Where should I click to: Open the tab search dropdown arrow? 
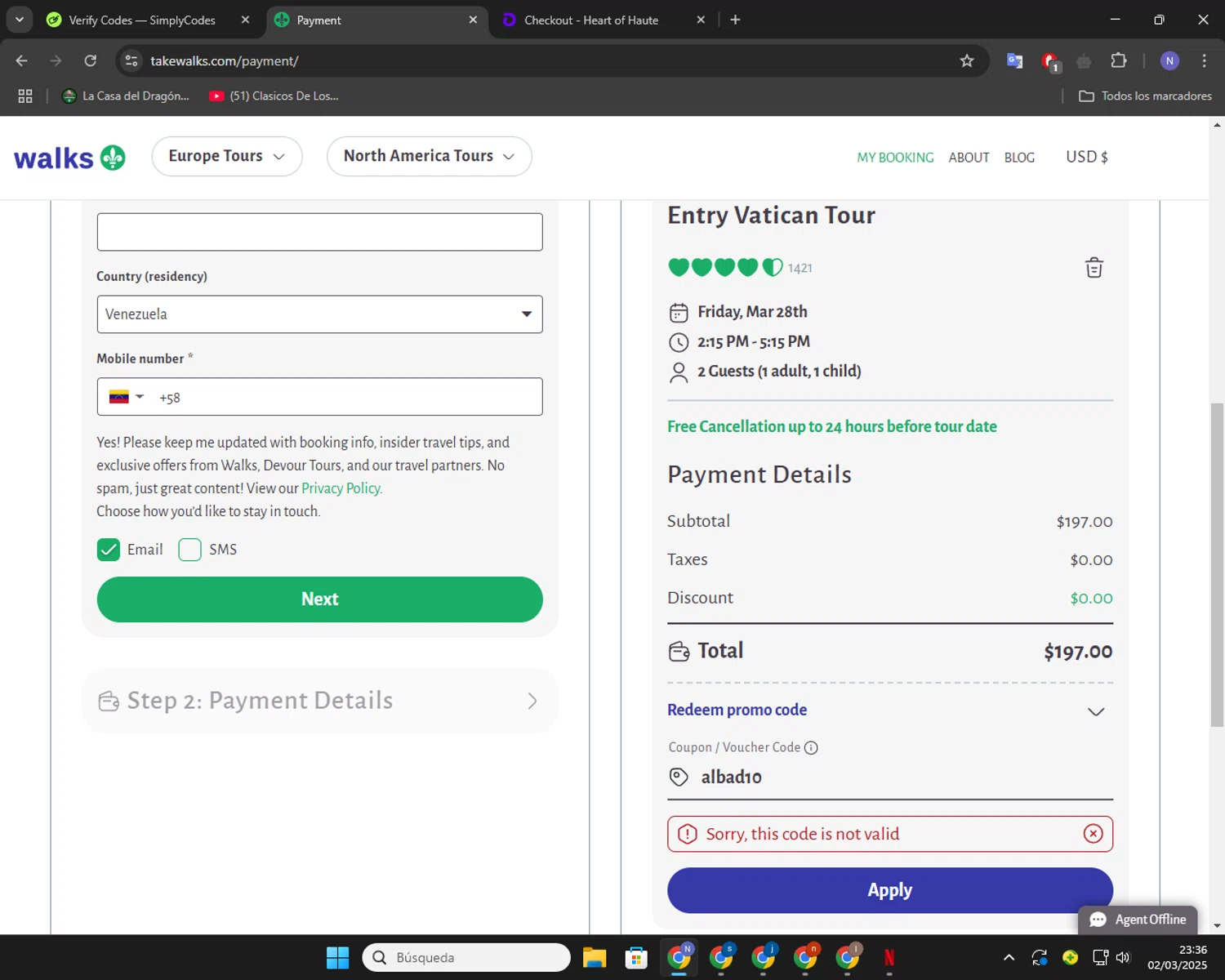click(20, 20)
